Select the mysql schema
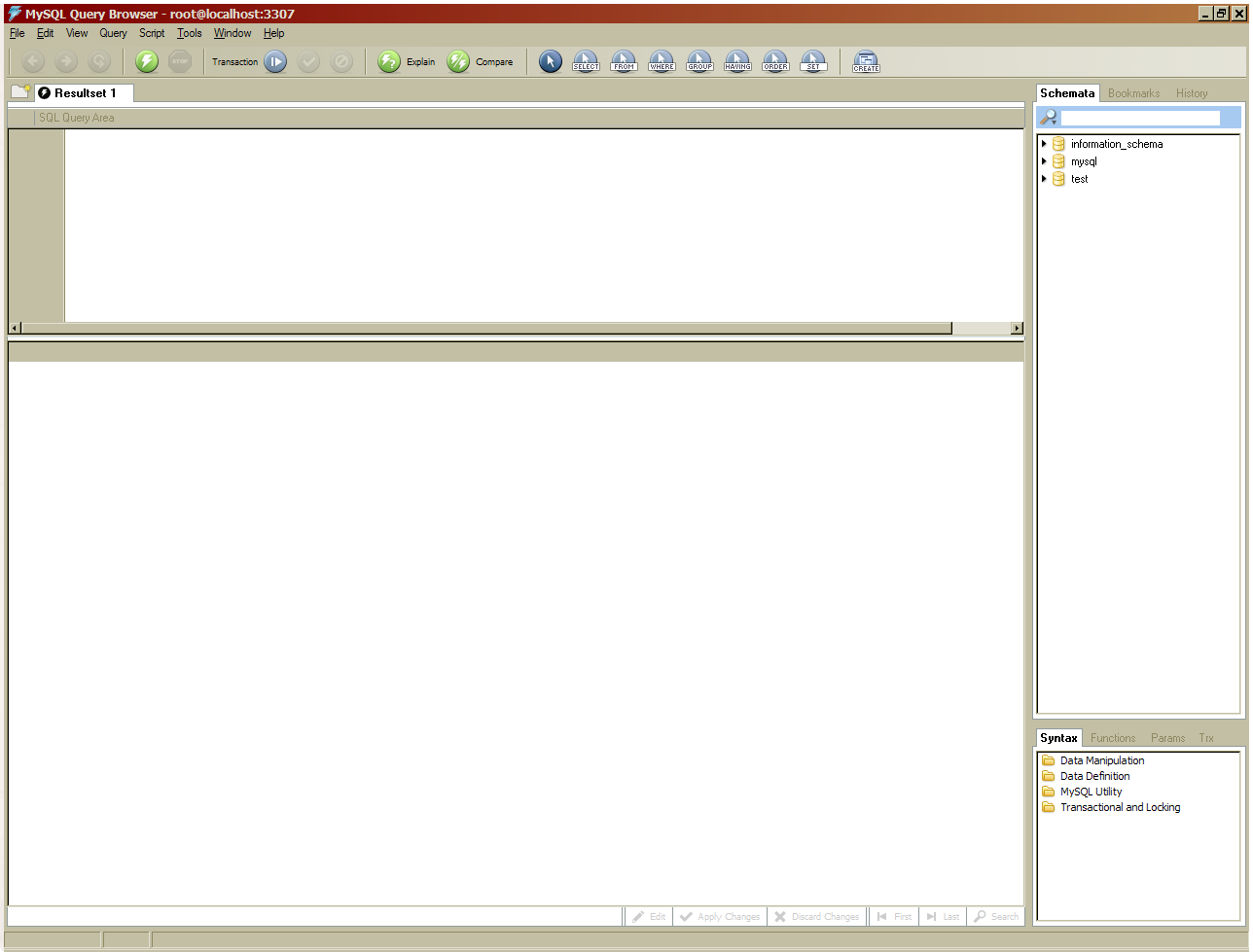The height and width of the screenshot is (952, 1253). 1084,161
